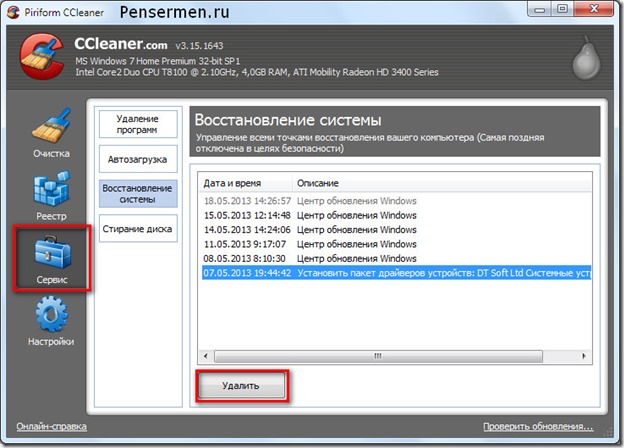Click the title bar CCleaner icon
This screenshot has height=448, width=624.
(13, 12)
